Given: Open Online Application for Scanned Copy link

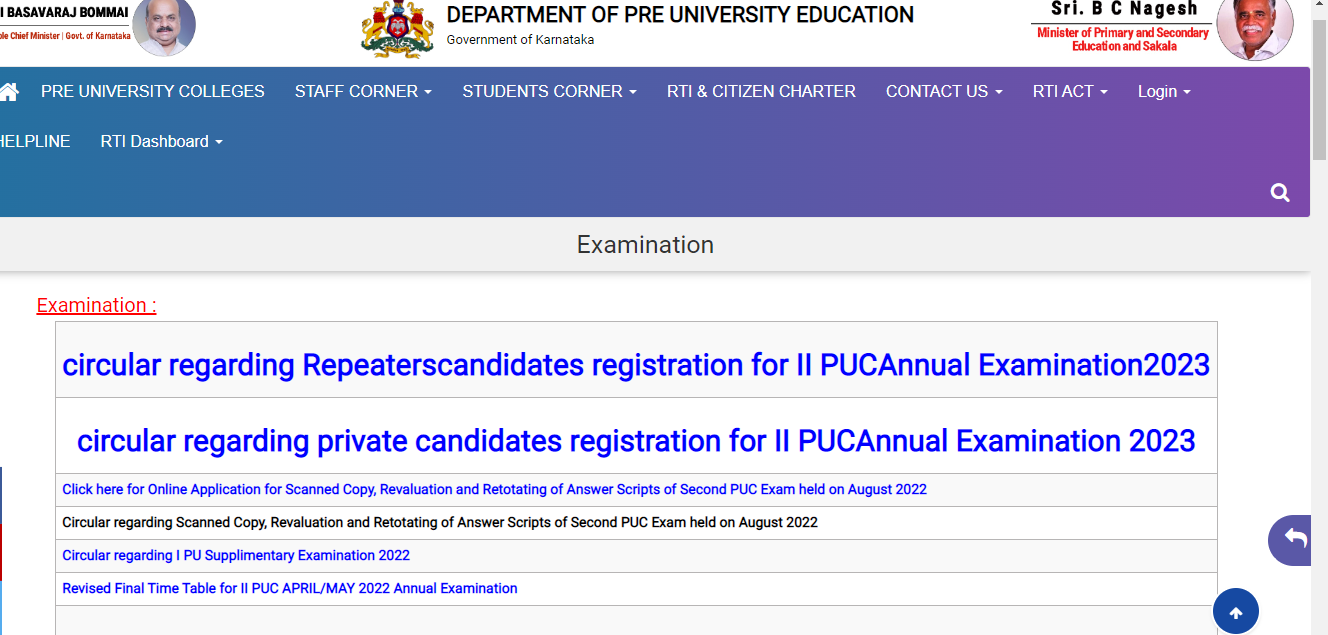Looking at the screenshot, I should [494, 489].
